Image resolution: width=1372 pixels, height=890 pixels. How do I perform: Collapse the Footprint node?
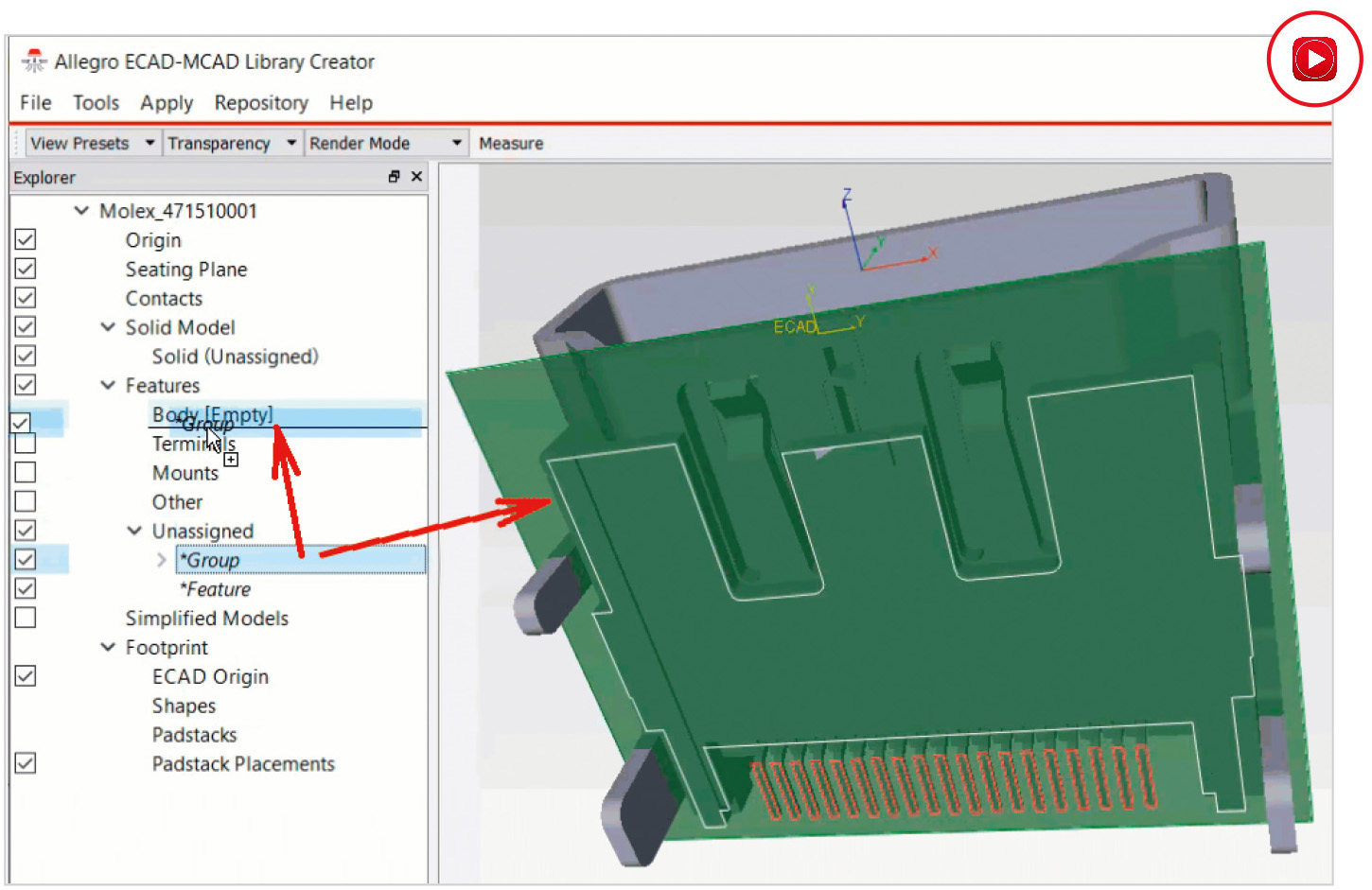(108, 647)
